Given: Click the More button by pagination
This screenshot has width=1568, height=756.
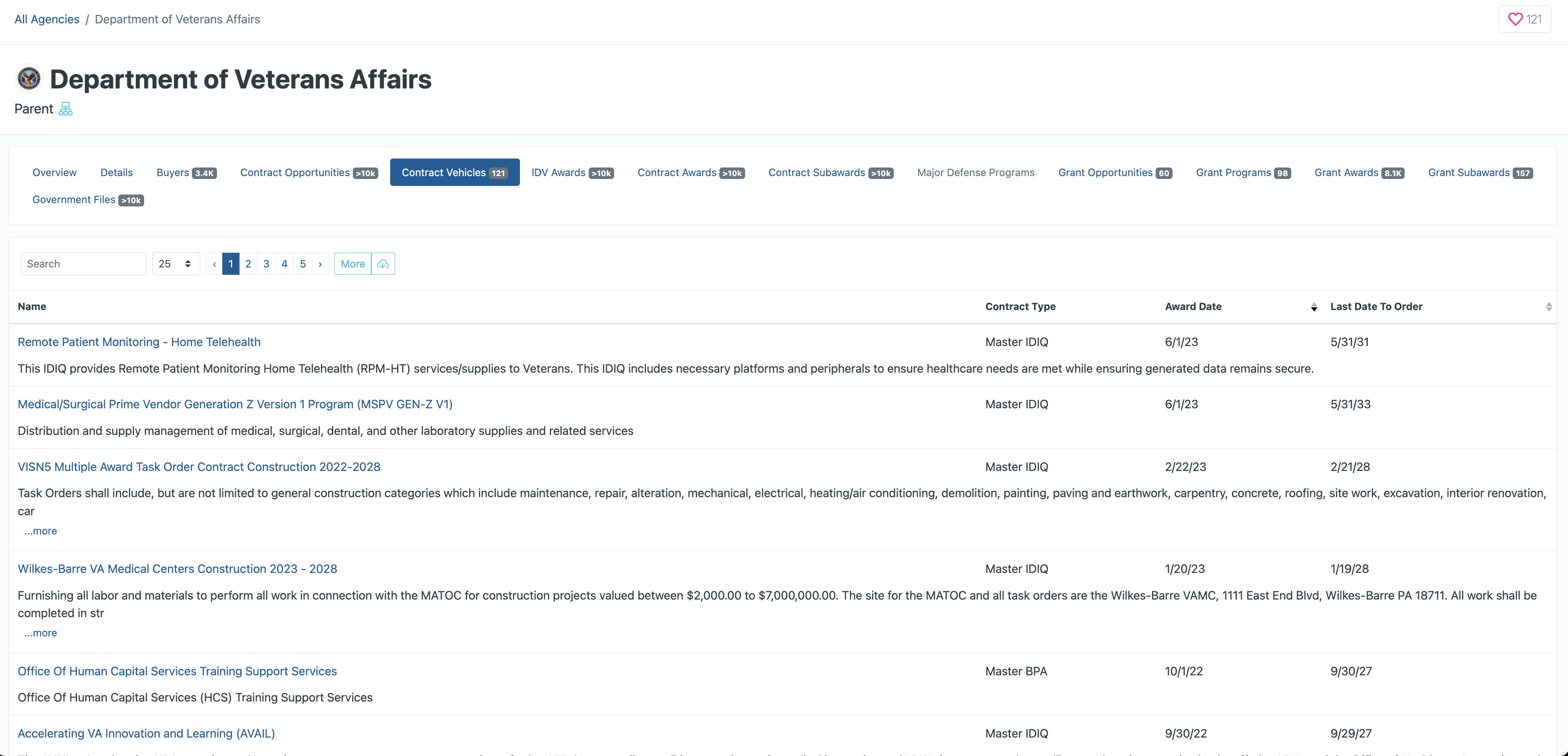Looking at the screenshot, I should [x=352, y=264].
